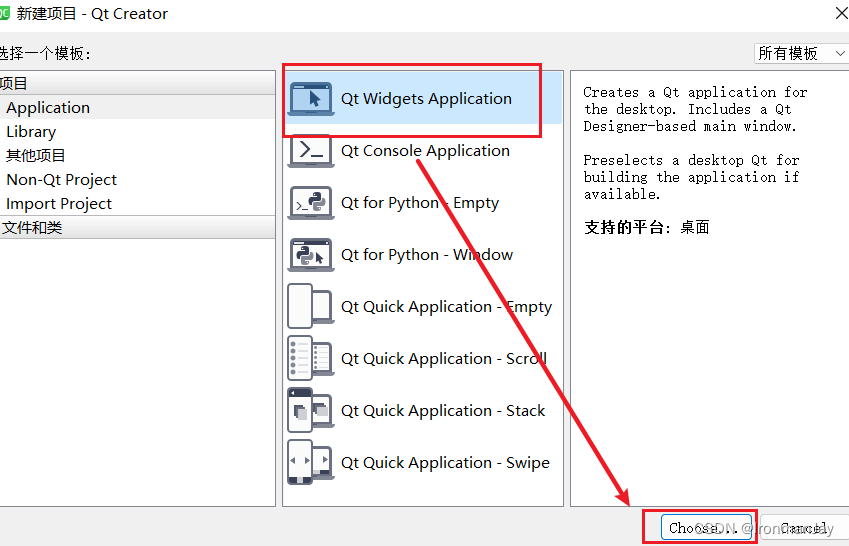Click the Cancel button
Screen dimensions: 849x546
point(805,527)
